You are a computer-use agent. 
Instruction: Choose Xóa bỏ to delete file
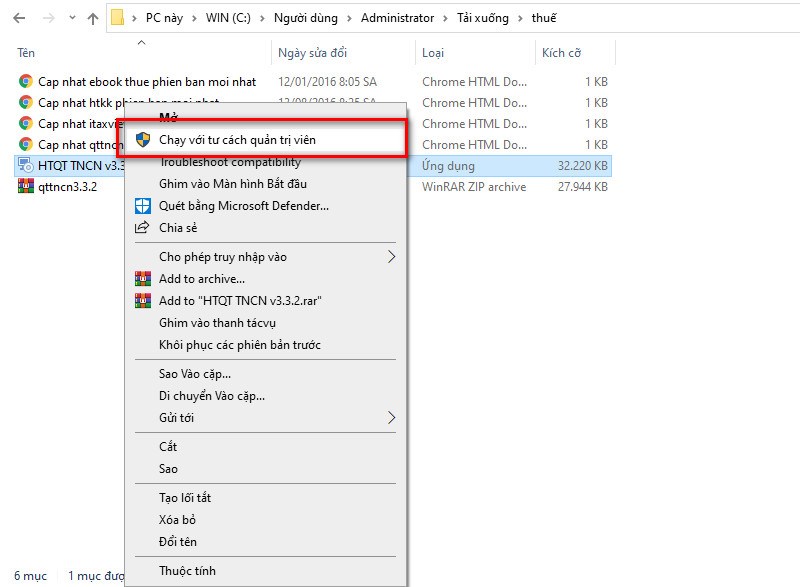coord(177,520)
